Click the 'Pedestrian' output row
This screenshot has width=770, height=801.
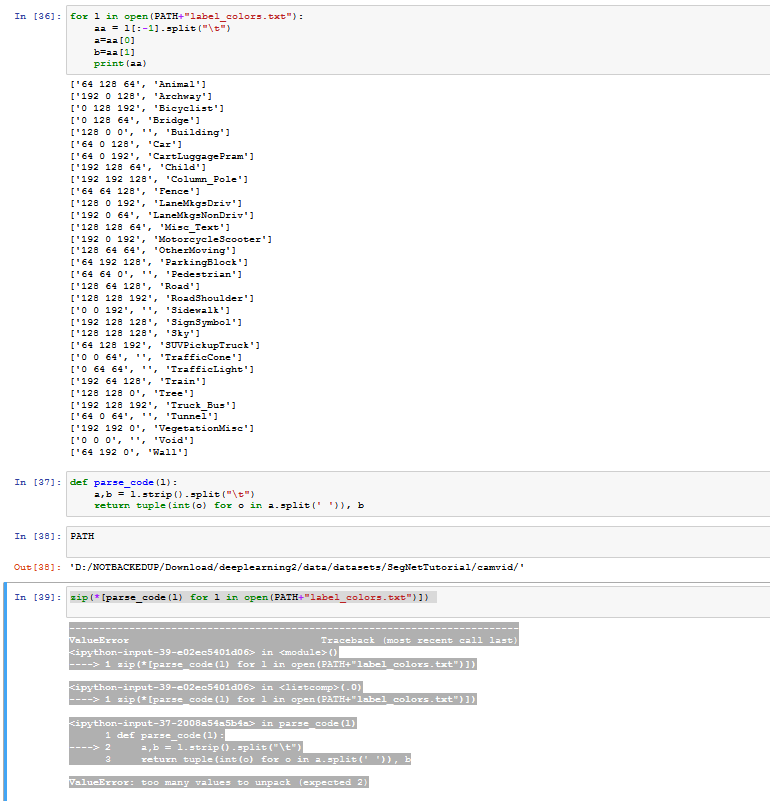point(151,273)
